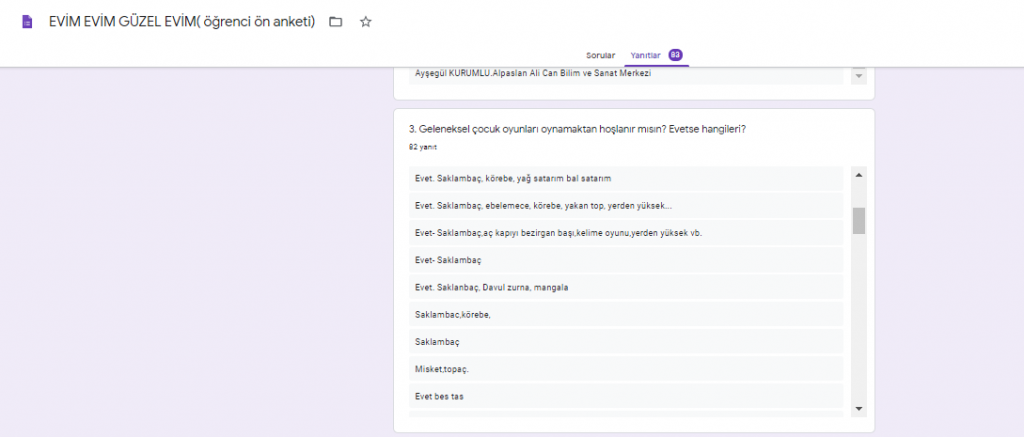Image resolution: width=1024 pixels, height=437 pixels.
Task: Open the move to folder icon
Action: click(x=336, y=22)
